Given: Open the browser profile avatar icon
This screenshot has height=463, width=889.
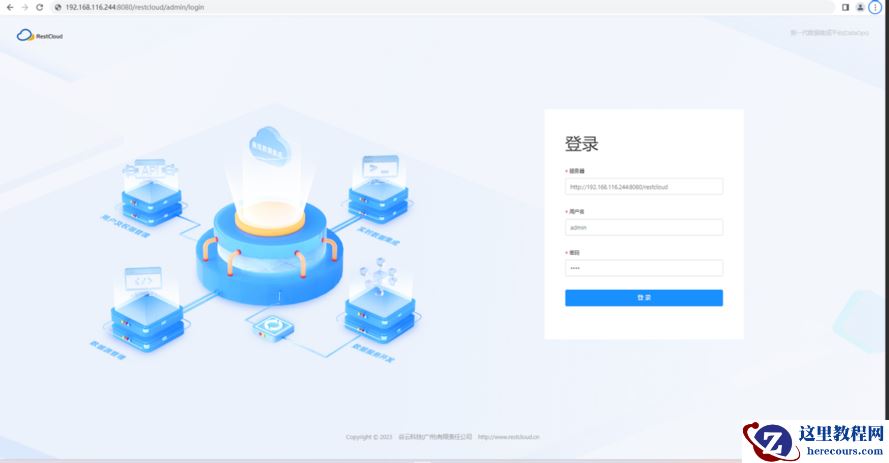Looking at the screenshot, I should [x=860, y=7].
